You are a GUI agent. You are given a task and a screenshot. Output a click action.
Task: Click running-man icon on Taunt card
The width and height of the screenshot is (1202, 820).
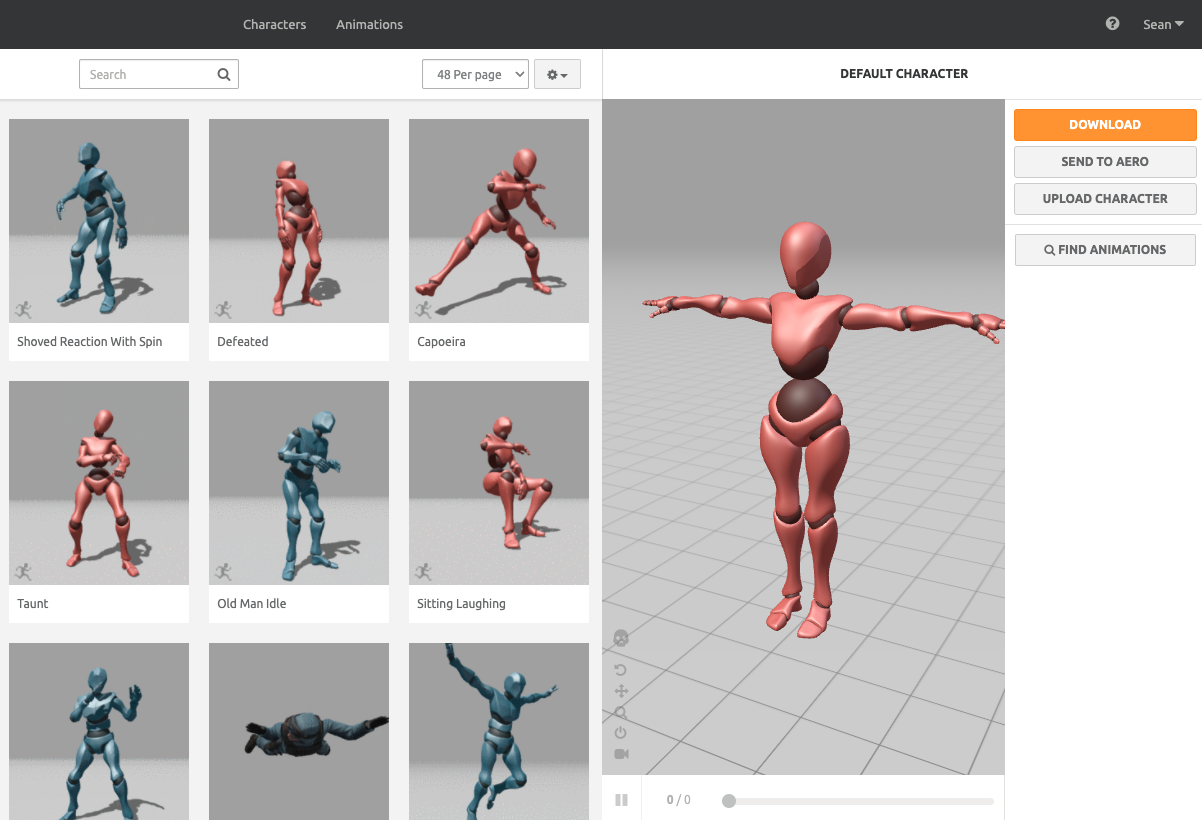click(23, 572)
